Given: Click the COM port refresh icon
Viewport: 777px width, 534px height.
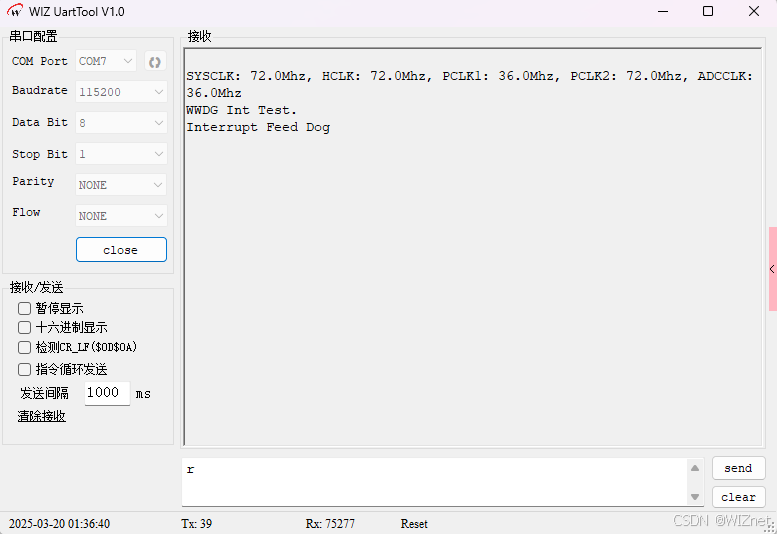Looking at the screenshot, I should pyautogui.click(x=155, y=62).
